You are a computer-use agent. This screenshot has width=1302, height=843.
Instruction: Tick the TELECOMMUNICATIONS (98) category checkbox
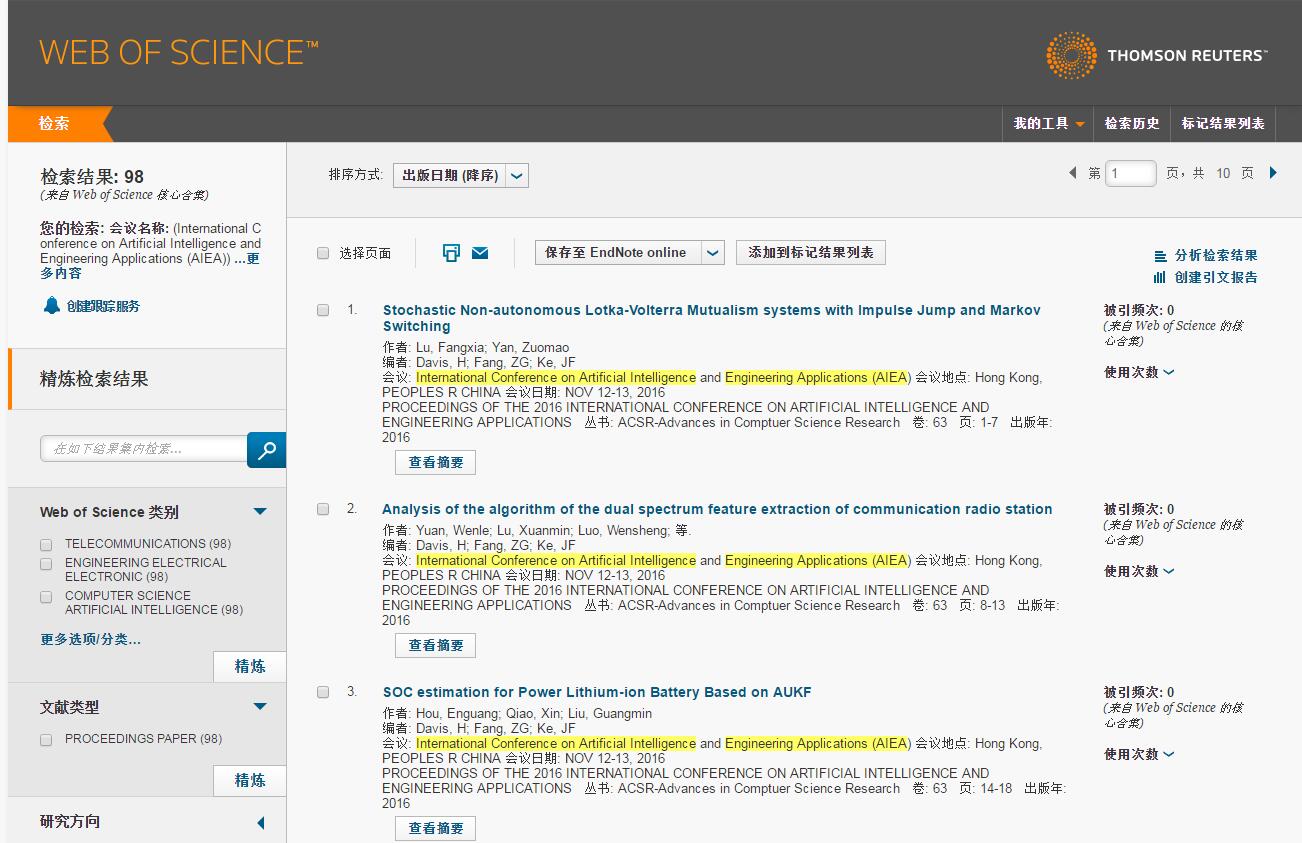(x=46, y=545)
